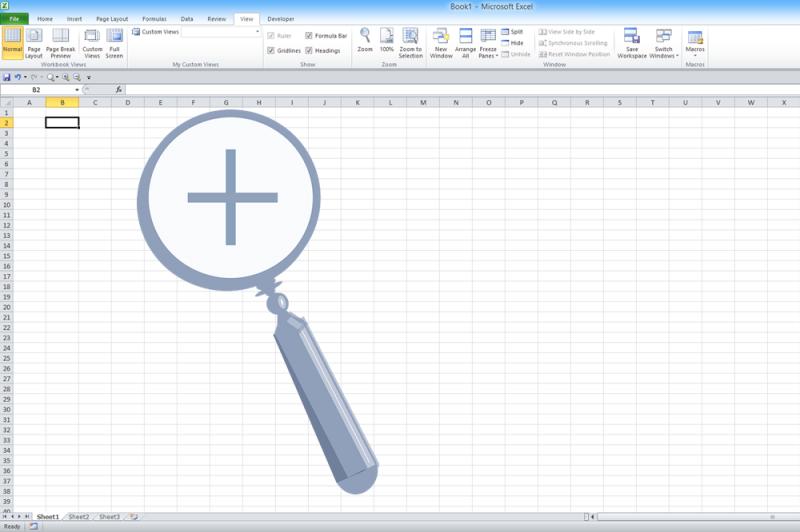Open the Zoom dialog from ribbon
The width and height of the screenshot is (800, 532).
pos(365,40)
